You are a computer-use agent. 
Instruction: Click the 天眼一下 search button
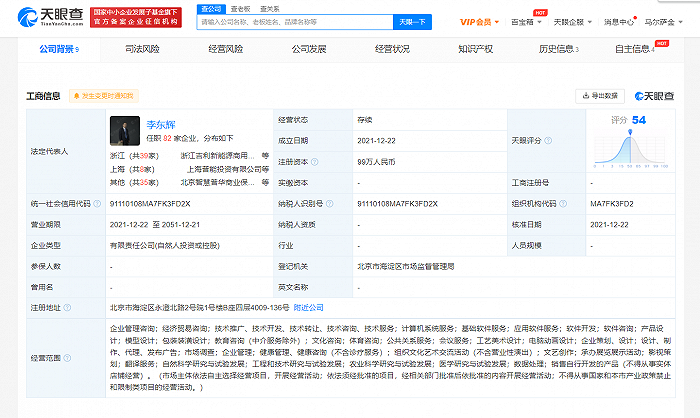[x=412, y=22]
